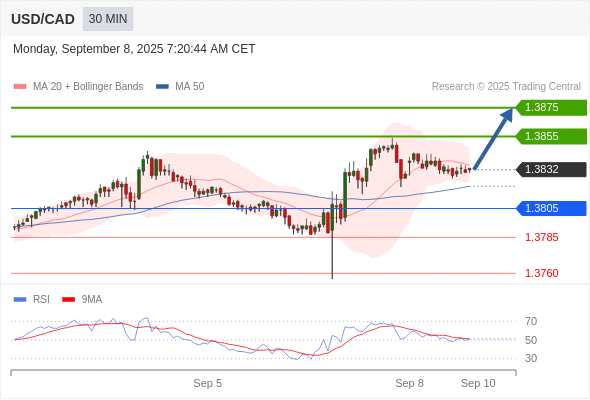Click the Research Trading Central credit

pyautogui.click(x=506, y=87)
